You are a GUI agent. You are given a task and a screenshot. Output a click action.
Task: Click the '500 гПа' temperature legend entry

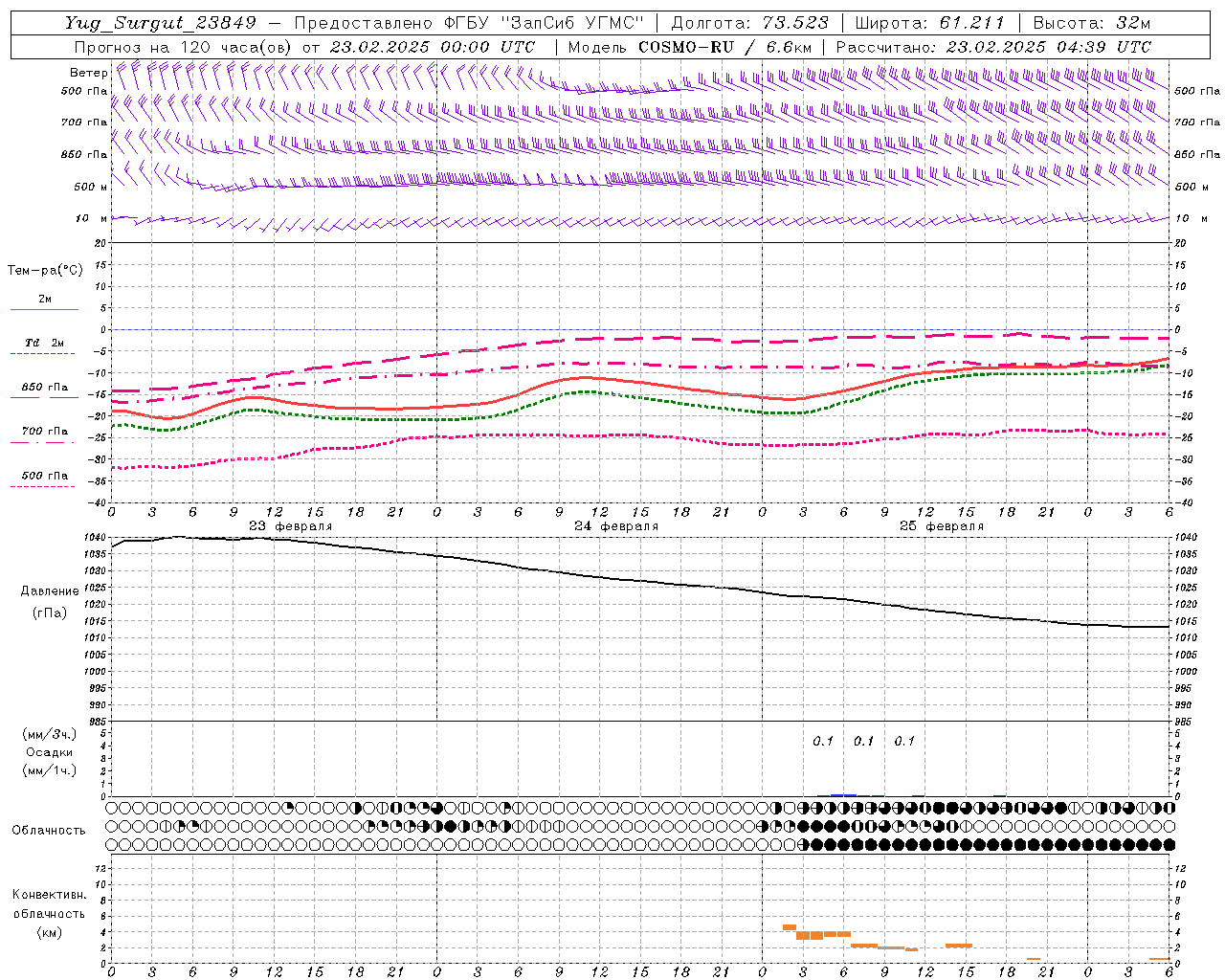tap(45, 476)
